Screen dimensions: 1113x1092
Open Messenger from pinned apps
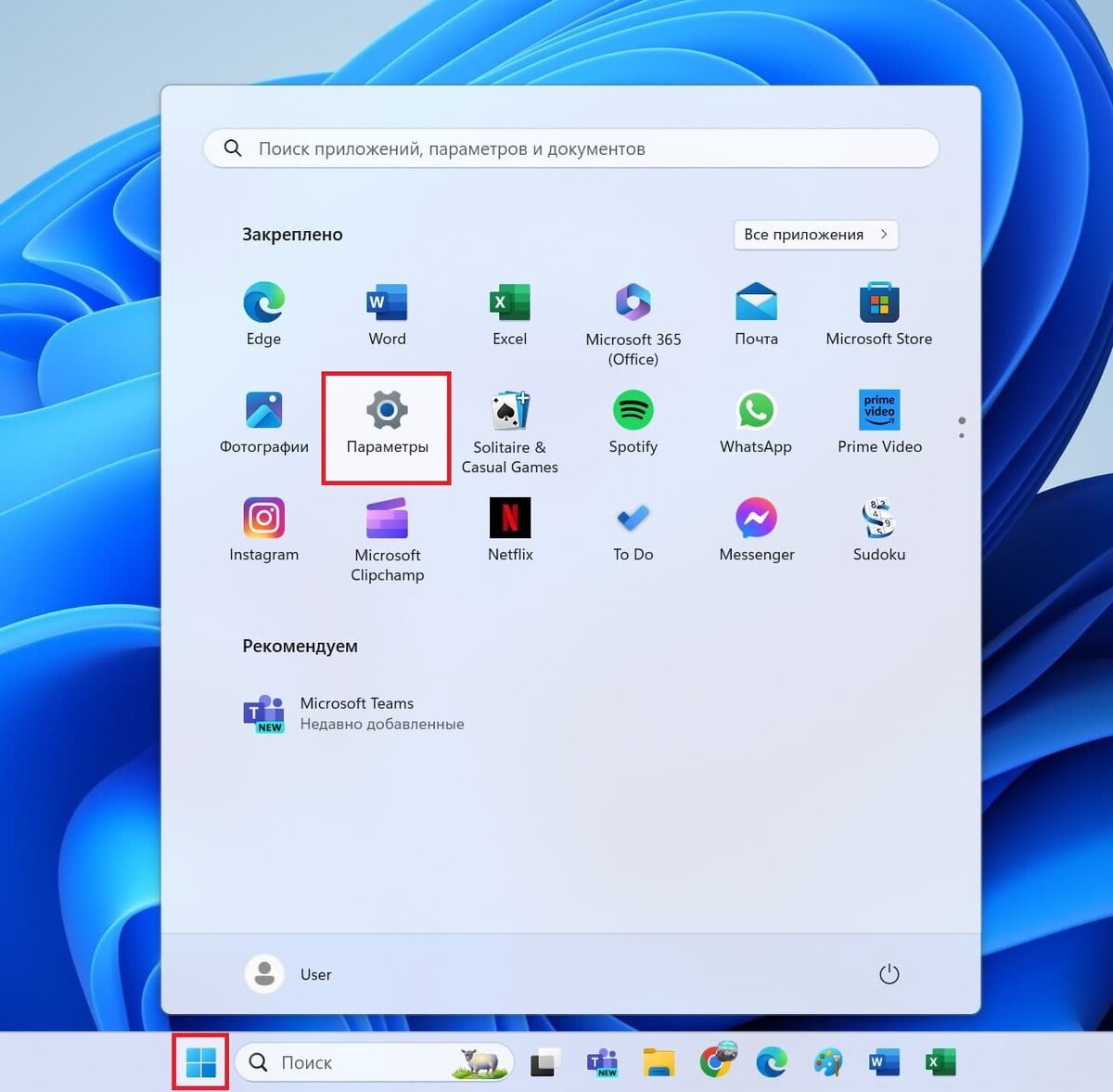(756, 530)
